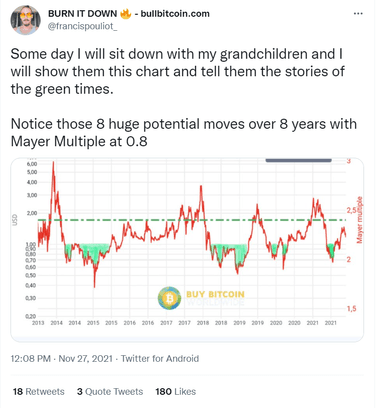
Task: Click the 2015 green shaded area
Action: tap(95, 252)
